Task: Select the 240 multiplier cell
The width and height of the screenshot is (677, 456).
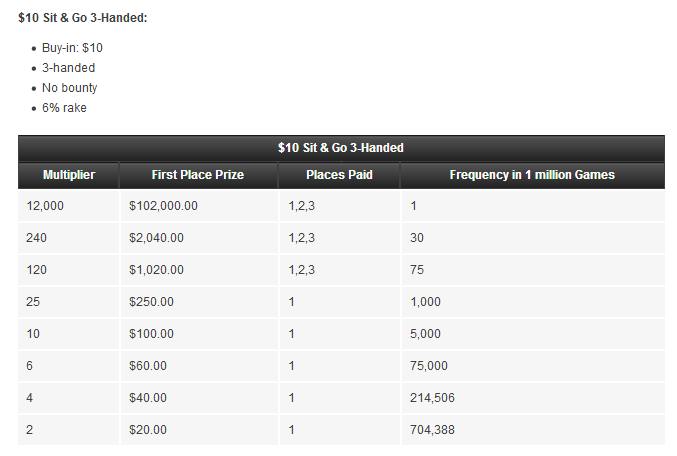Action: coord(39,238)
